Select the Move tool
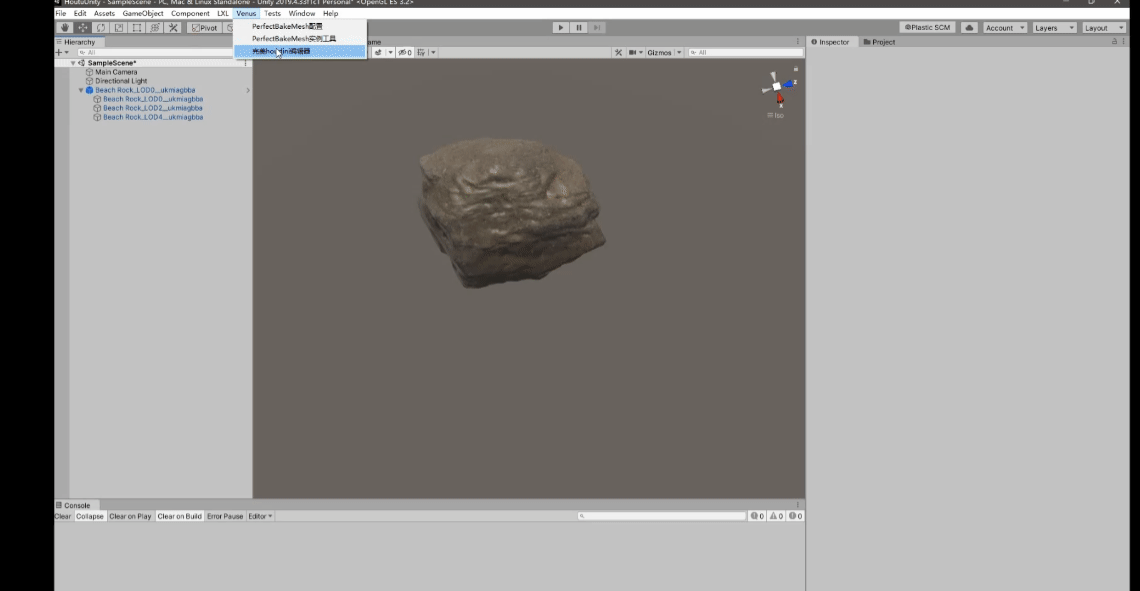This screenshot has height=591, width=1140. point(83,28)
